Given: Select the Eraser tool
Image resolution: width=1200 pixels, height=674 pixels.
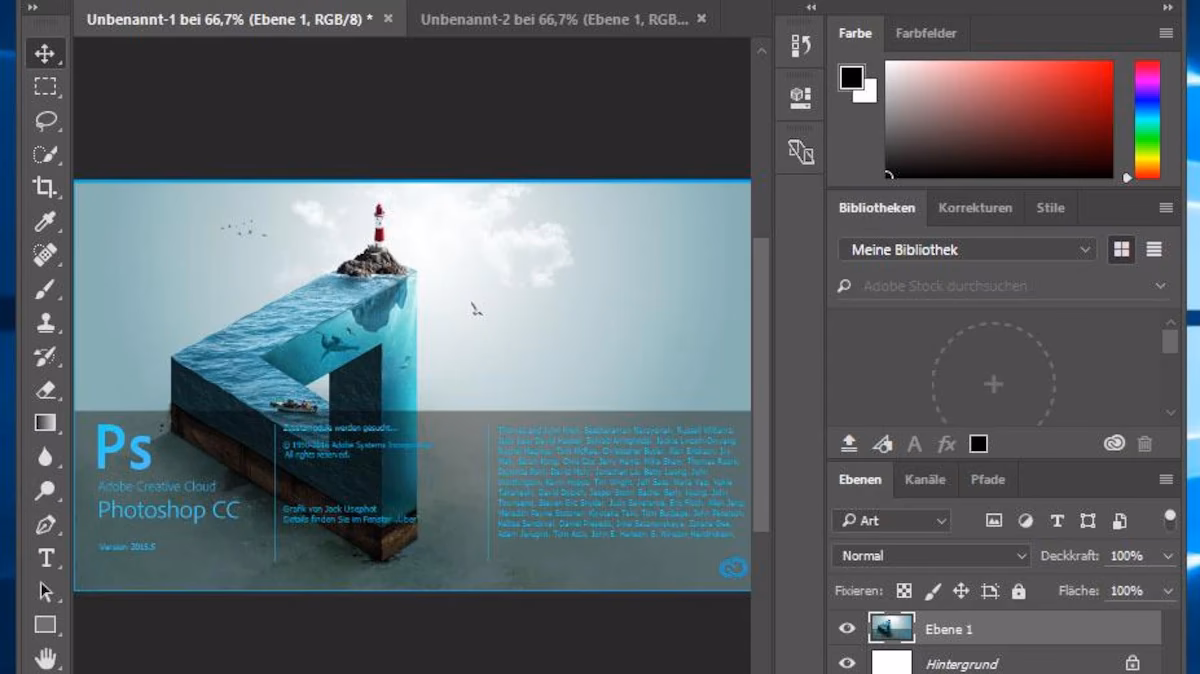Looking at the screenshot, I should [x=46, y=389].
